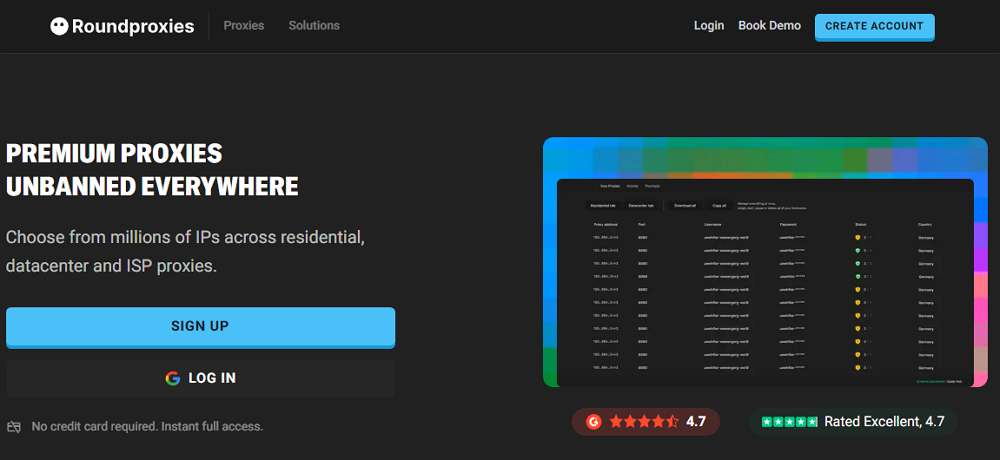Expand the Solutions navigation menu
1000x460 pixels.
(x=314, y=26)
